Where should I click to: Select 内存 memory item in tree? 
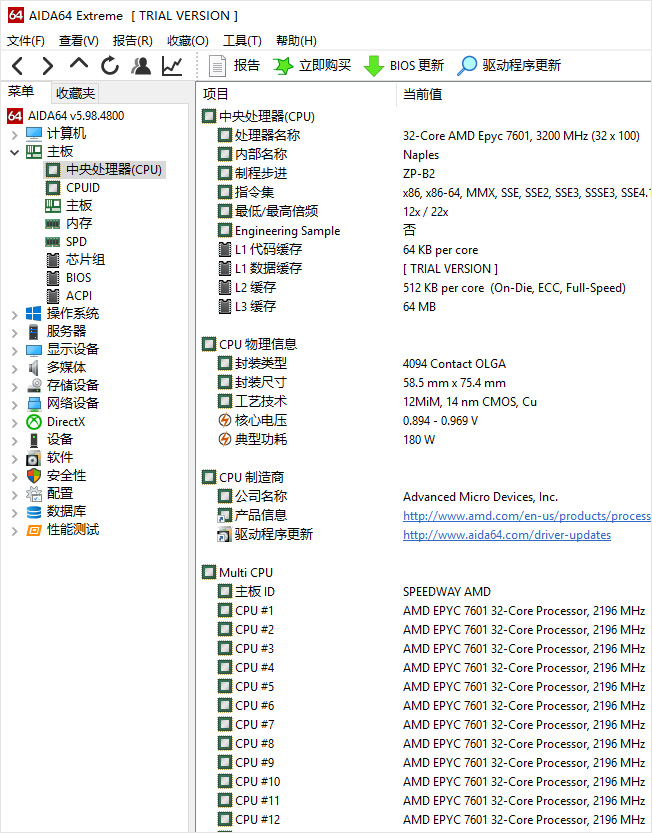coord(69,224)
